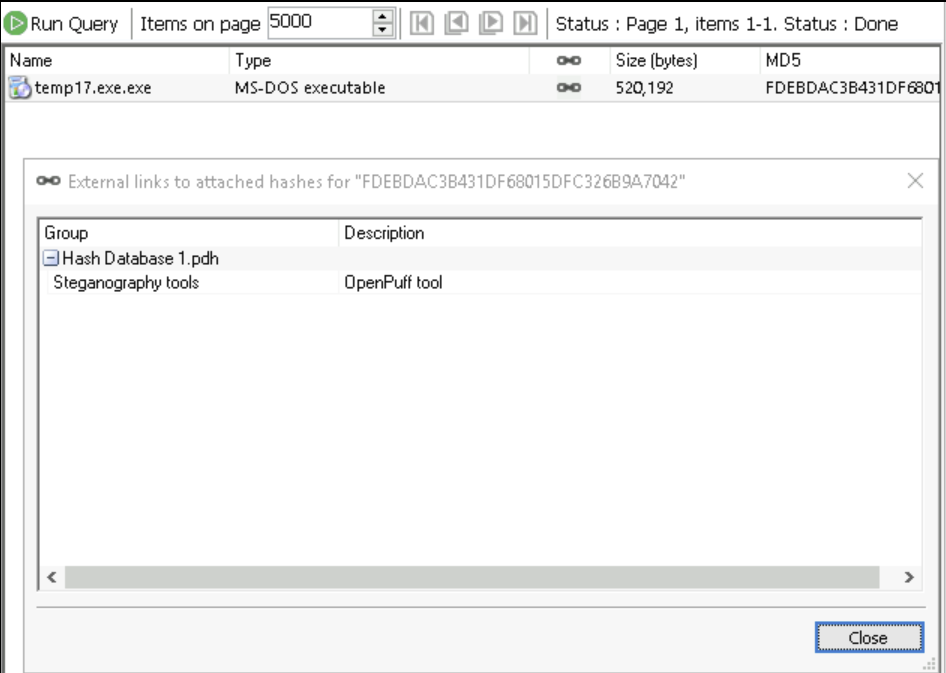Click the horizontal scrollbar thumb
946x673 pixels.
[x=472, y=577]
